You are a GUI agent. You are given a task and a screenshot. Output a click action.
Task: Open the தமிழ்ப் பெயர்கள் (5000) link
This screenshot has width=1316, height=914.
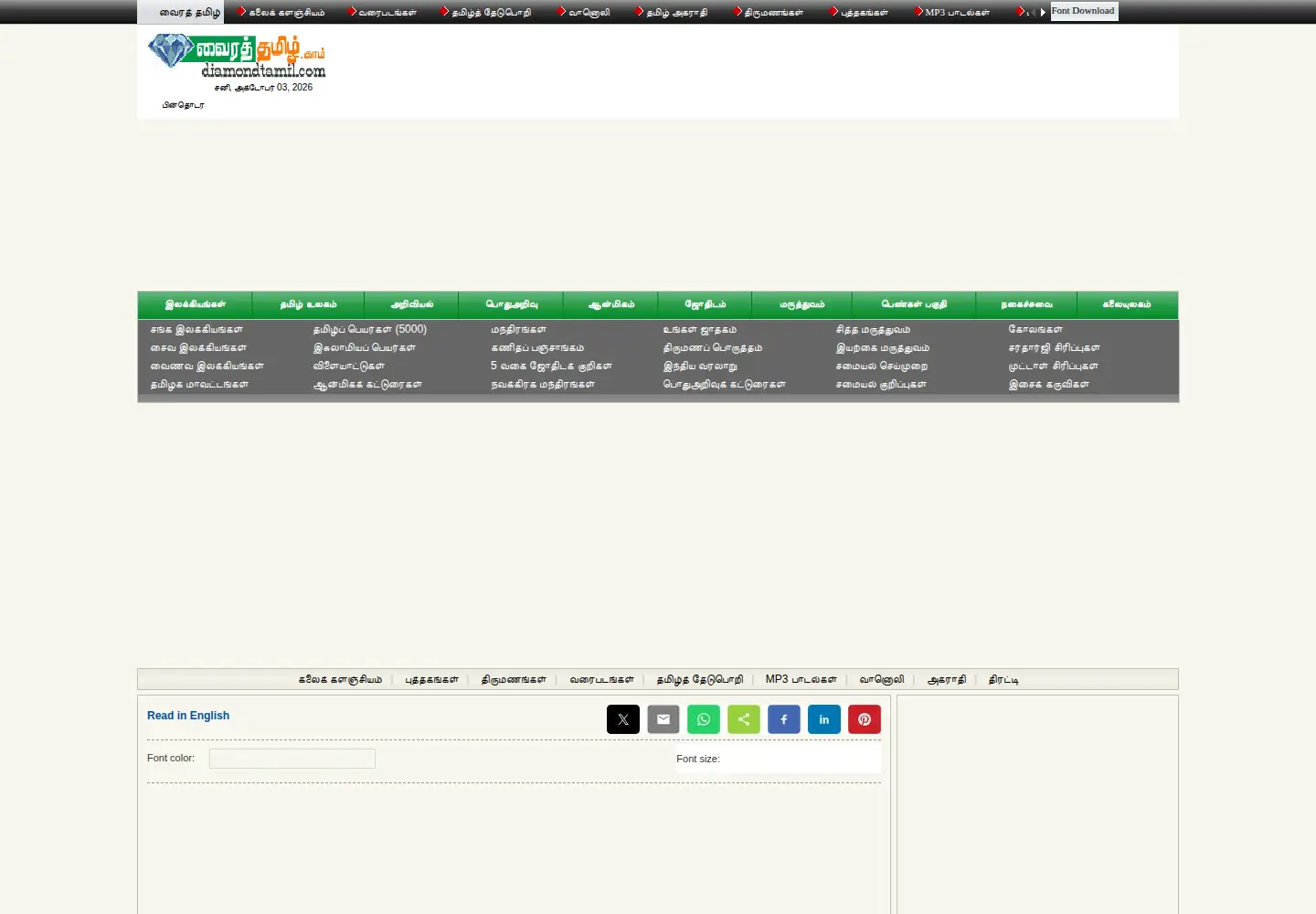click(370, 329)
